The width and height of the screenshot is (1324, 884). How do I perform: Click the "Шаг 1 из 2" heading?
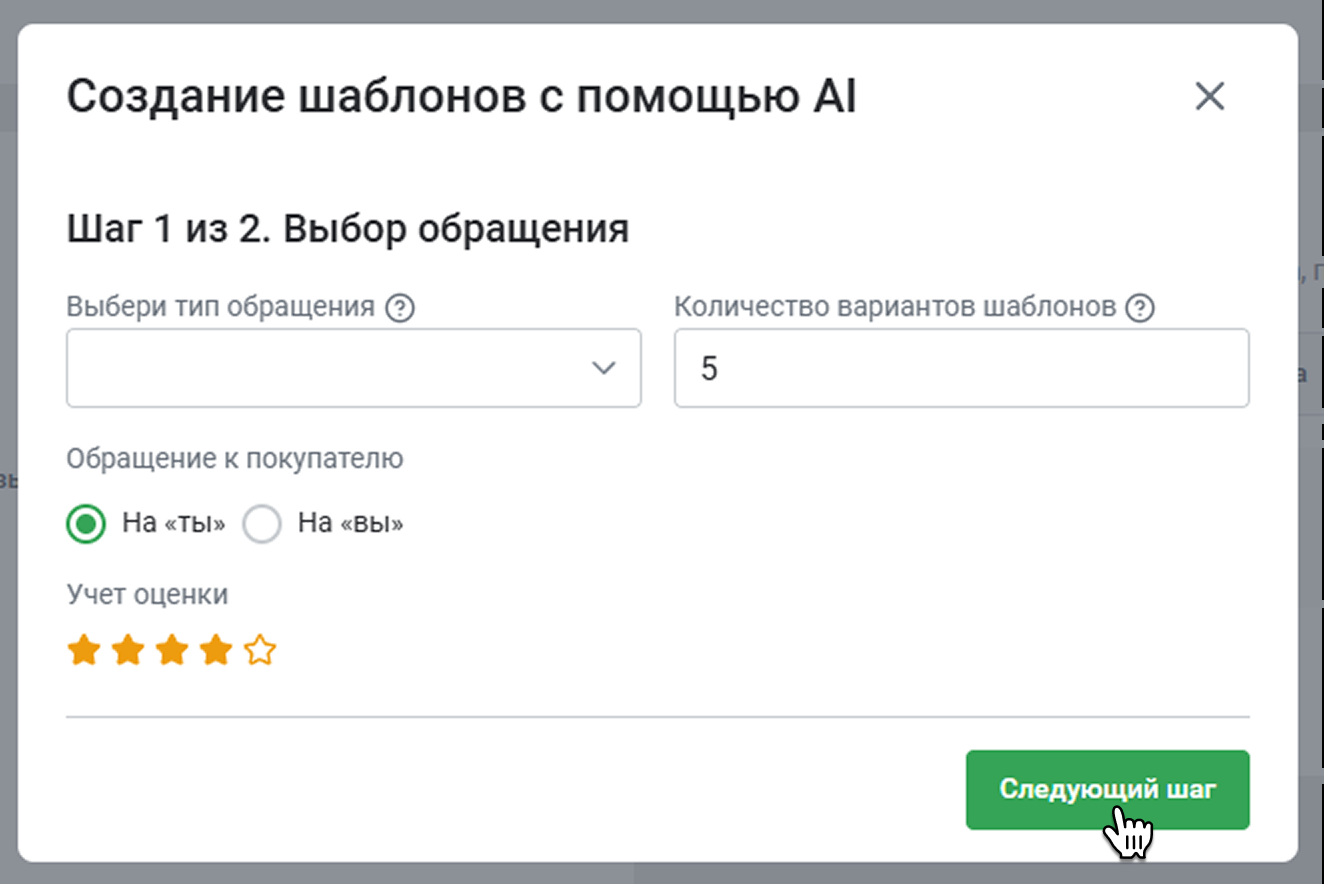(x=348, y=230)
